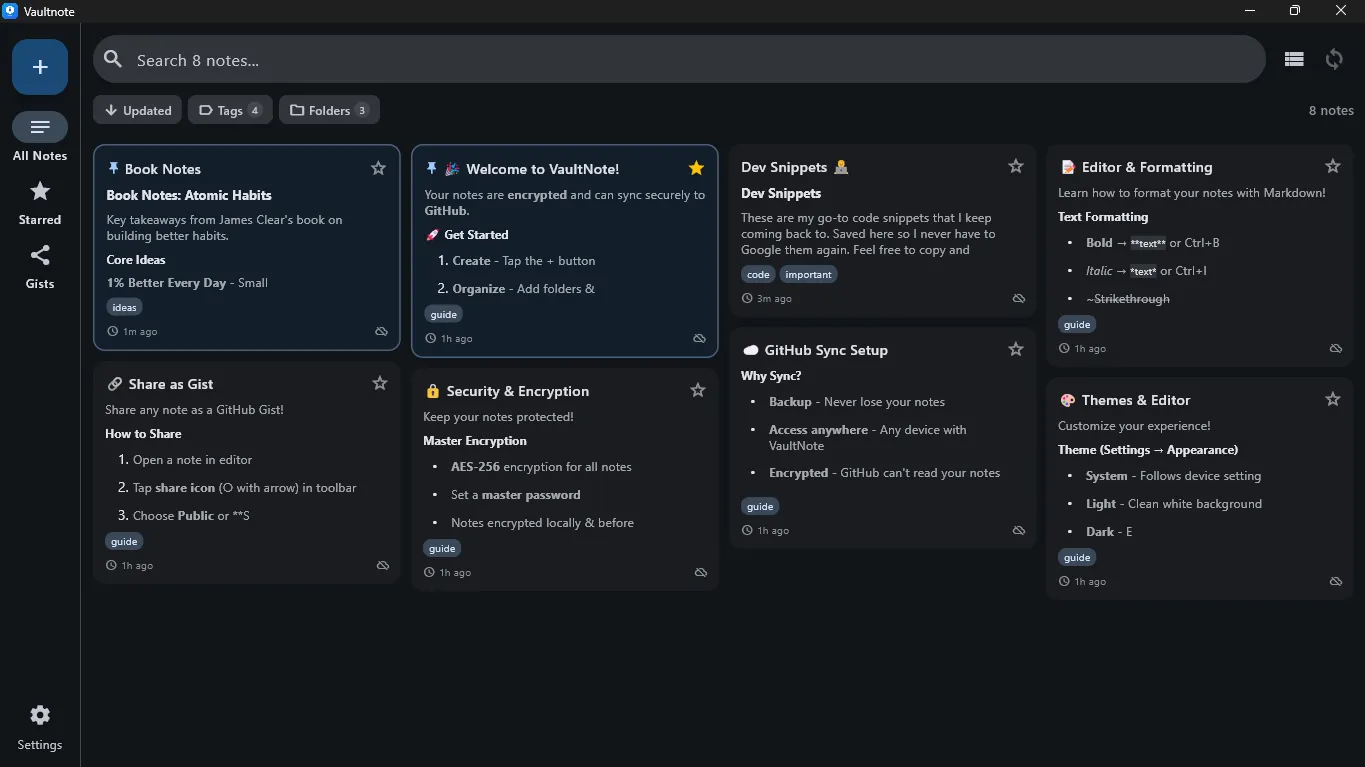Star the Dev Snippets note
The width and height of the screenshot is (1365, 767).
click(x=1015, y=166)
